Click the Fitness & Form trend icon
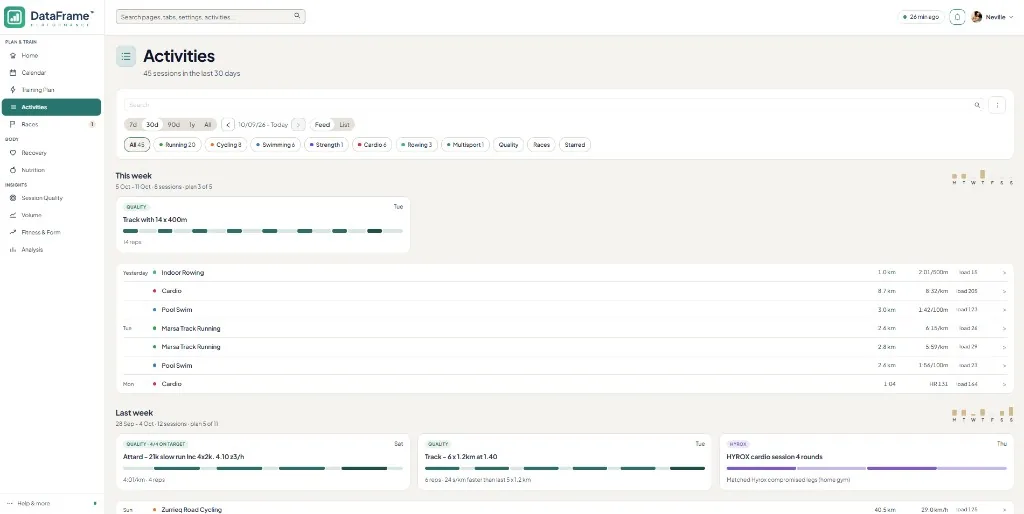The height and width of the screenshot is (514, 1024). click(x=12, y=232)
